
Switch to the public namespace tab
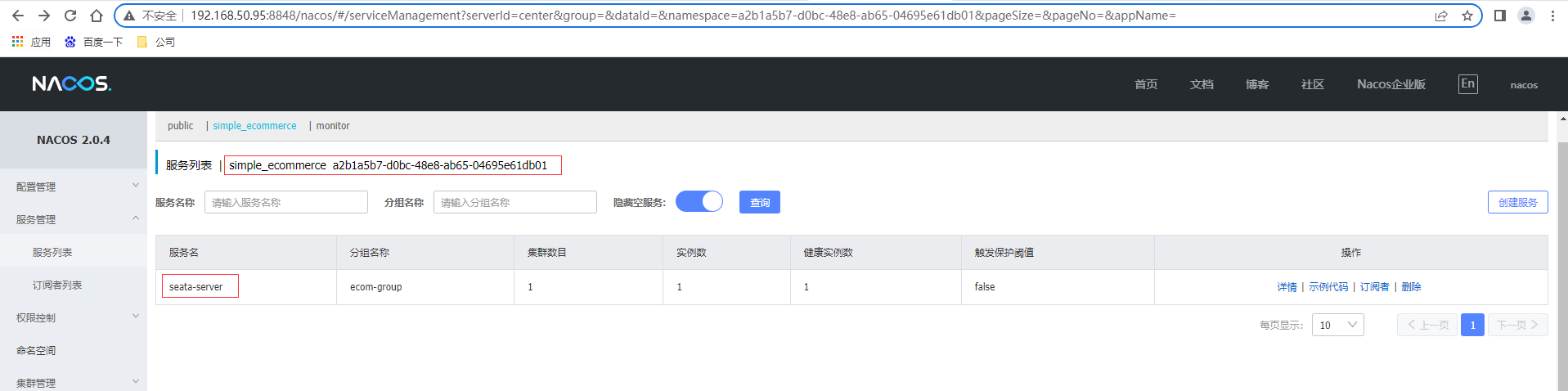(x=181, y=126)
